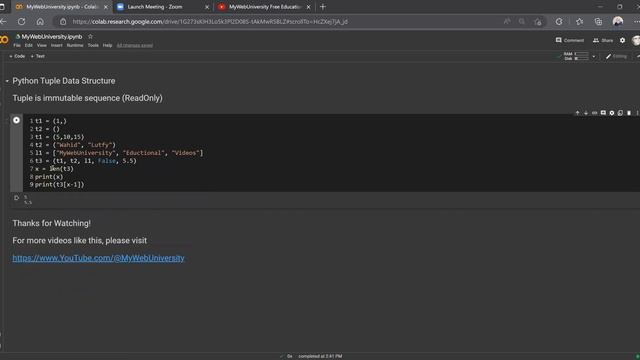Click 'Thanks for Watching!' text
640x360 pixels.
point(51,223)
